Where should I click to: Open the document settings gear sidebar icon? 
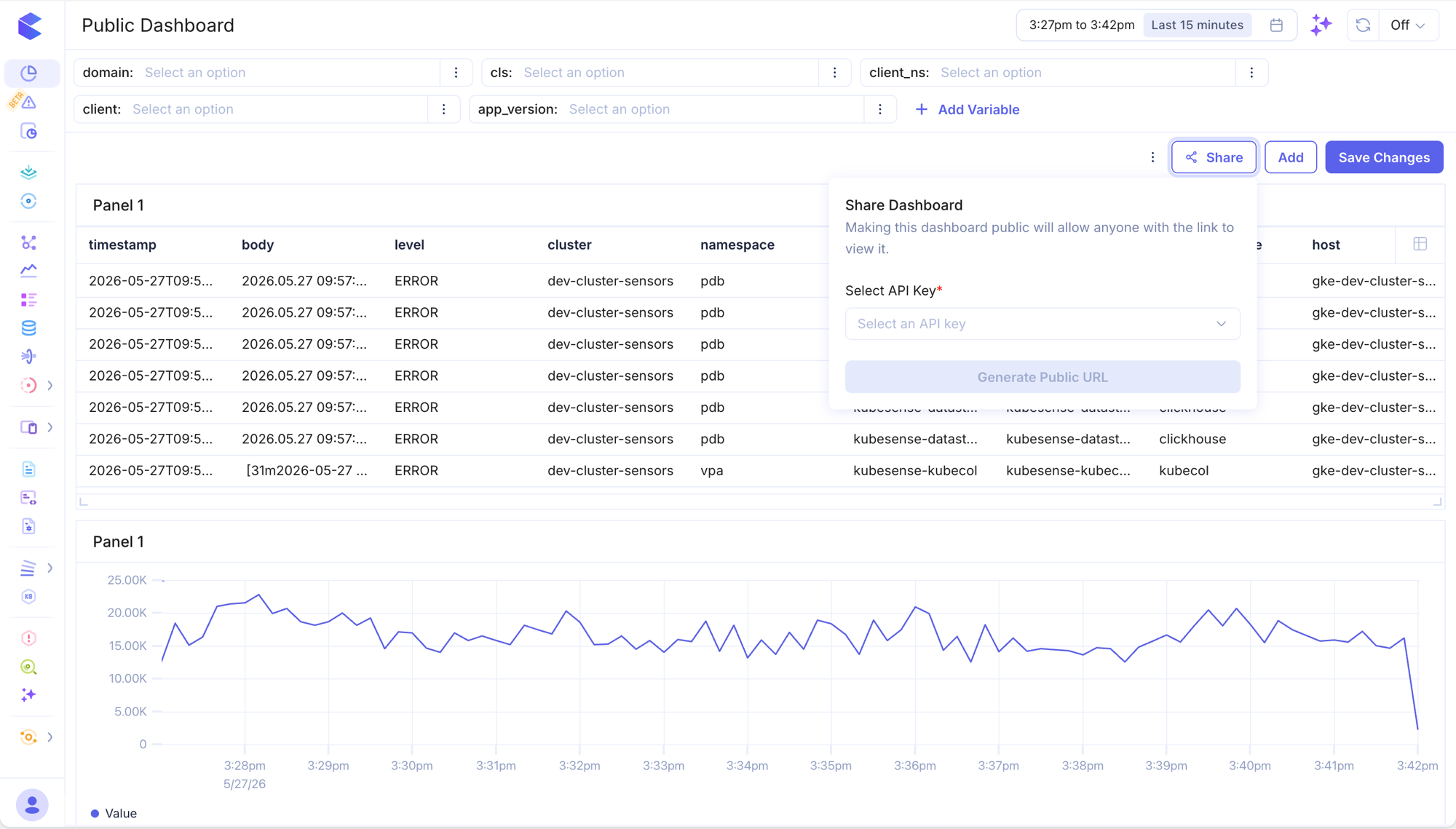point(29,527)
